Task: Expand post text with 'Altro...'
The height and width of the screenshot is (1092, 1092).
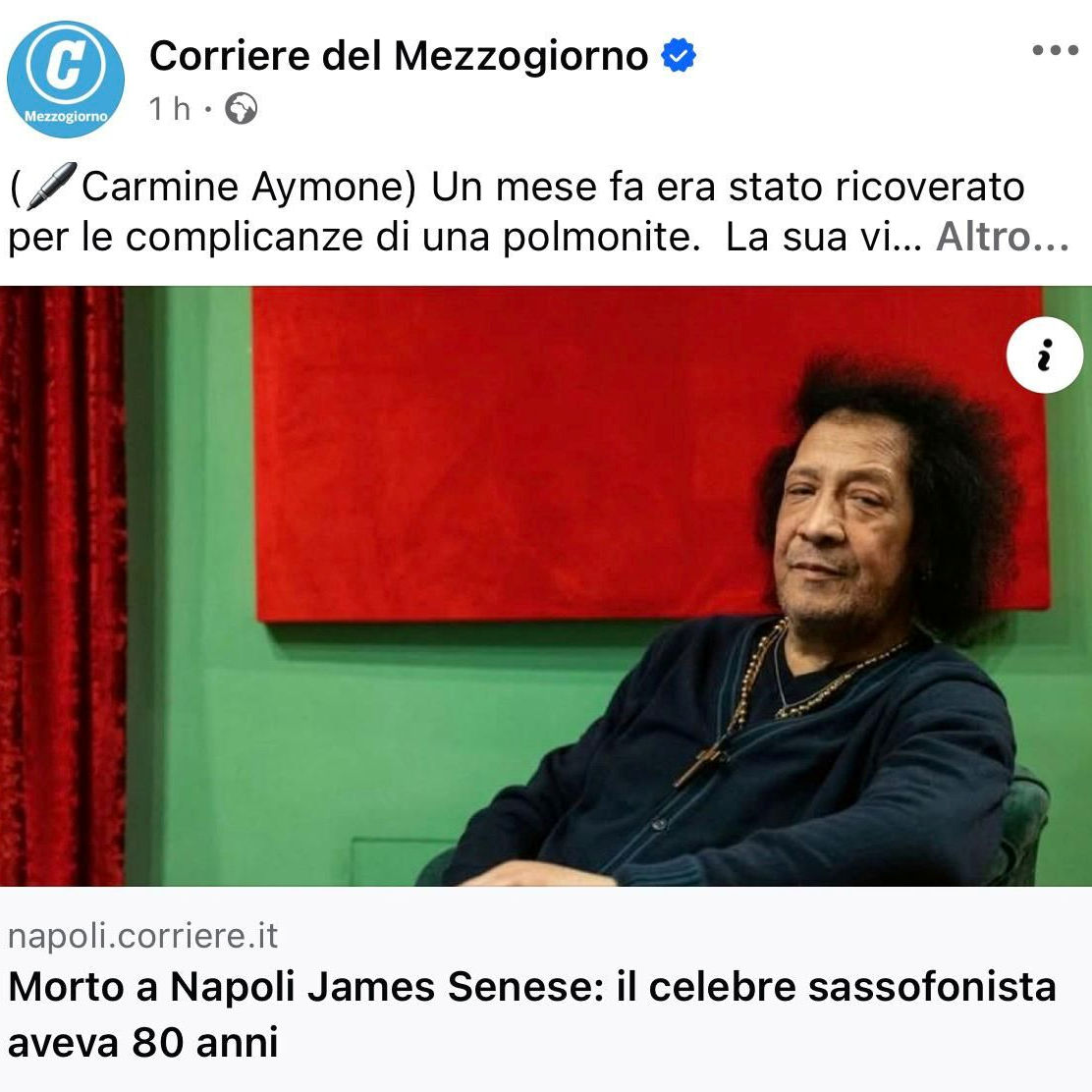Action: [1002, 238]
